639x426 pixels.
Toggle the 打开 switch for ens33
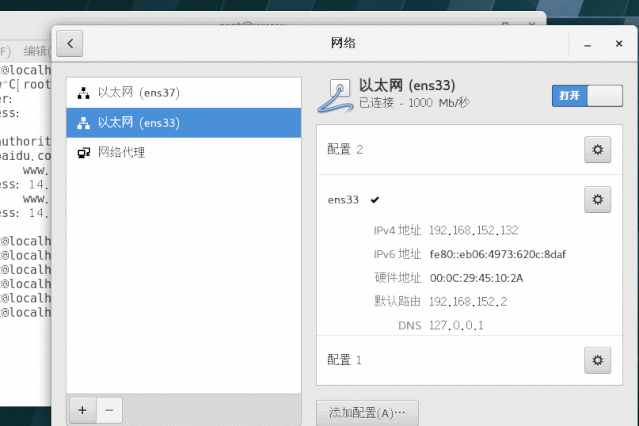point(585,95)
